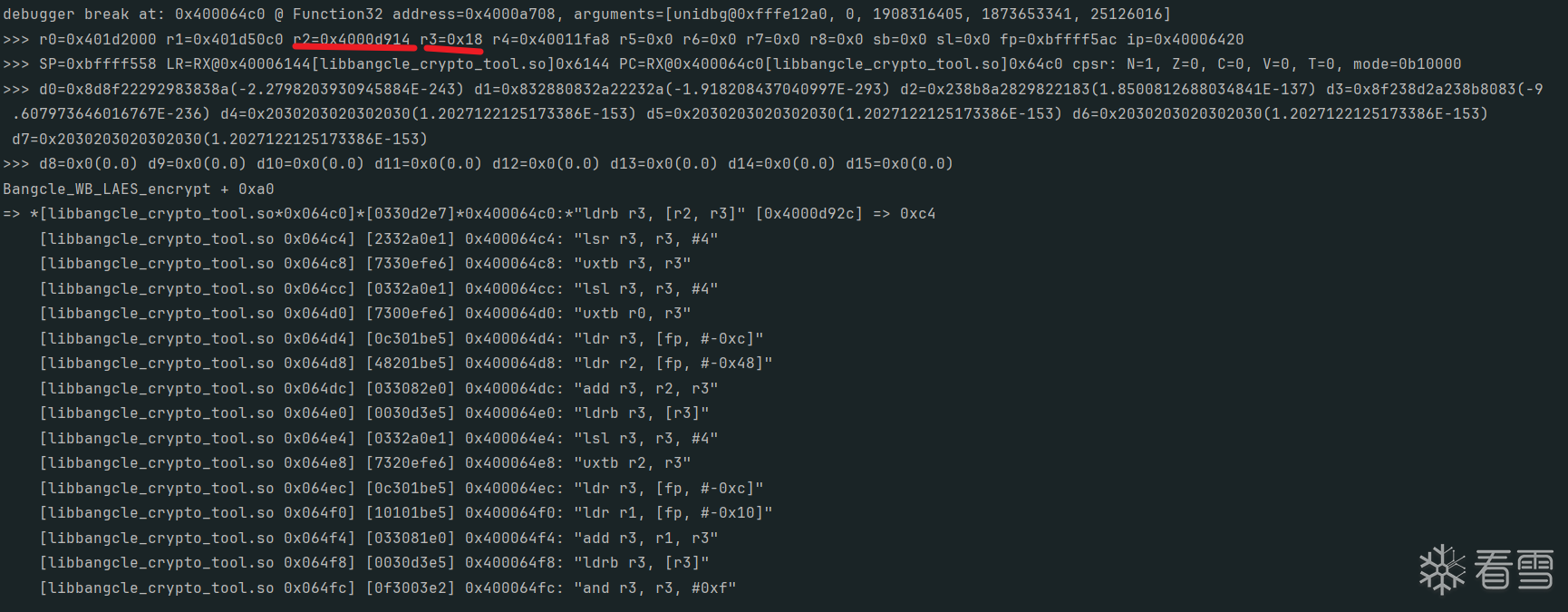Select the underlined r2=0x4000d914 register value
Screen dimensions: 1568x612
[352, 40]
